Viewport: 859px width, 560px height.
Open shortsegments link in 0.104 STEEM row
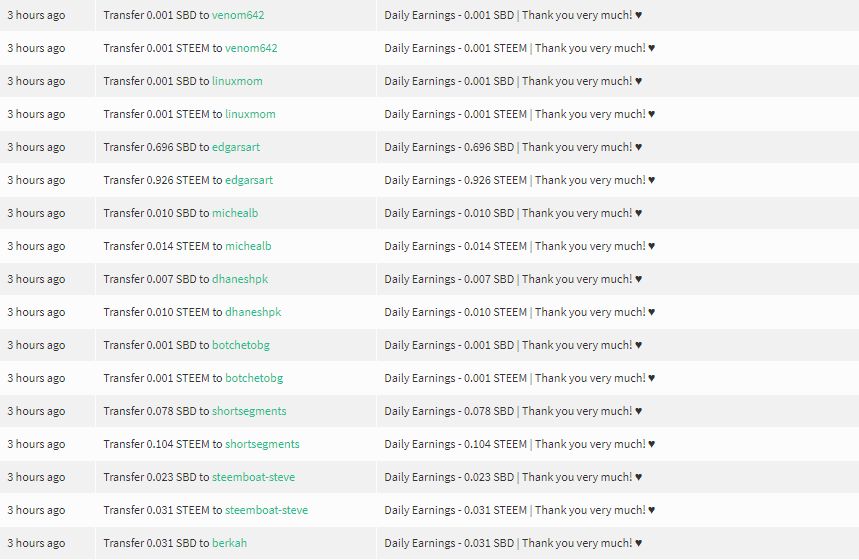262,444
